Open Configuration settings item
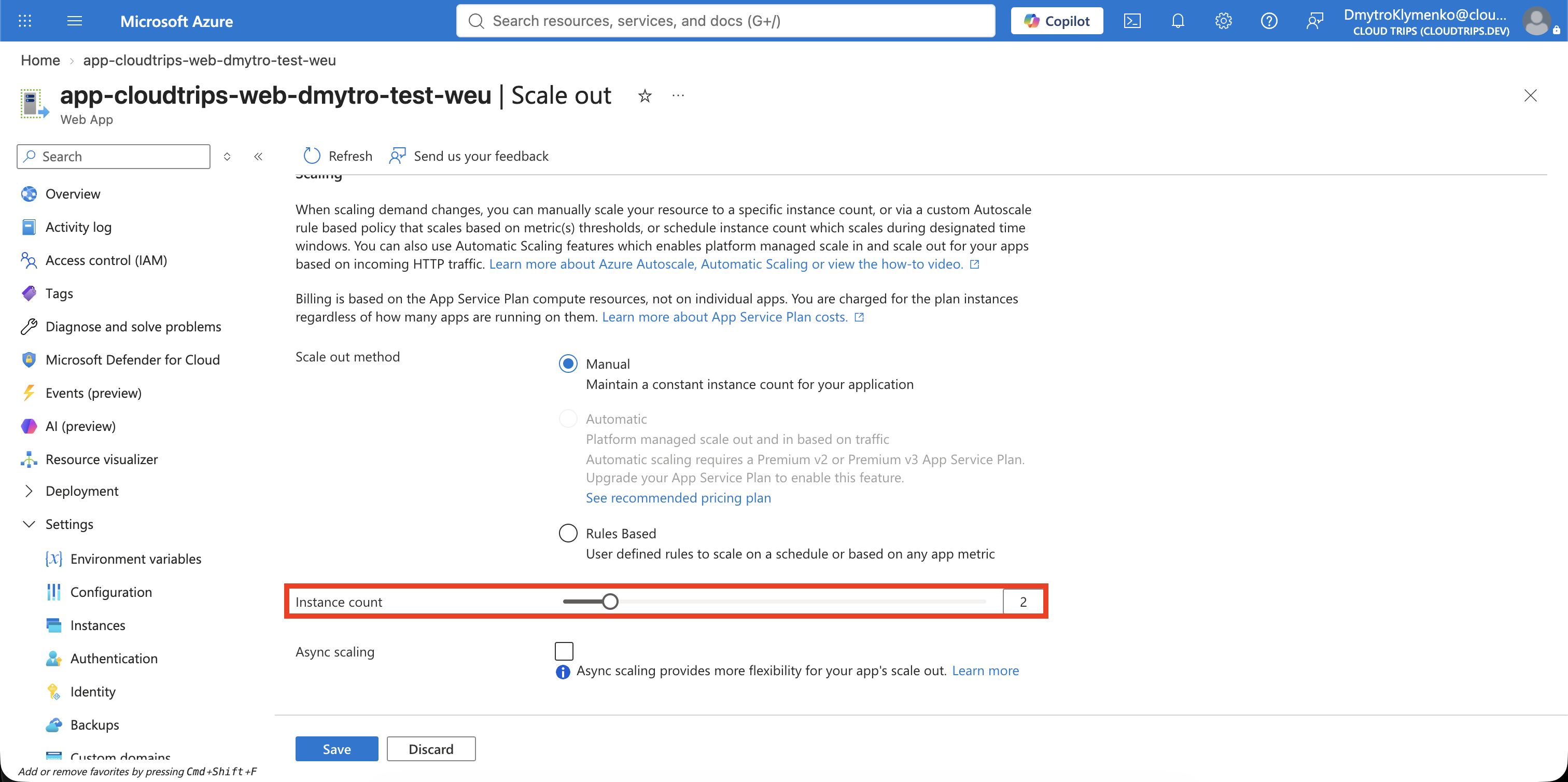1568x782 pixels. point(111,592)
